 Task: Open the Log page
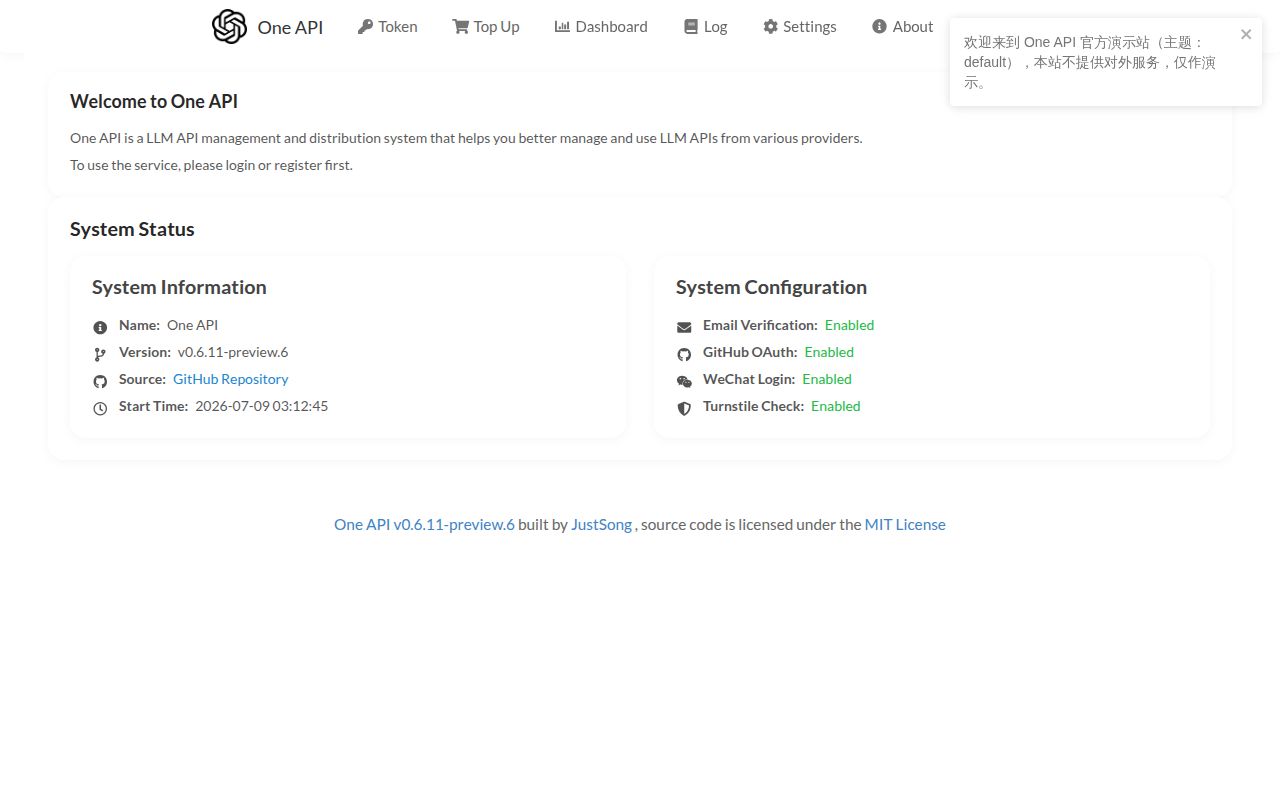(x=706, y=27)
